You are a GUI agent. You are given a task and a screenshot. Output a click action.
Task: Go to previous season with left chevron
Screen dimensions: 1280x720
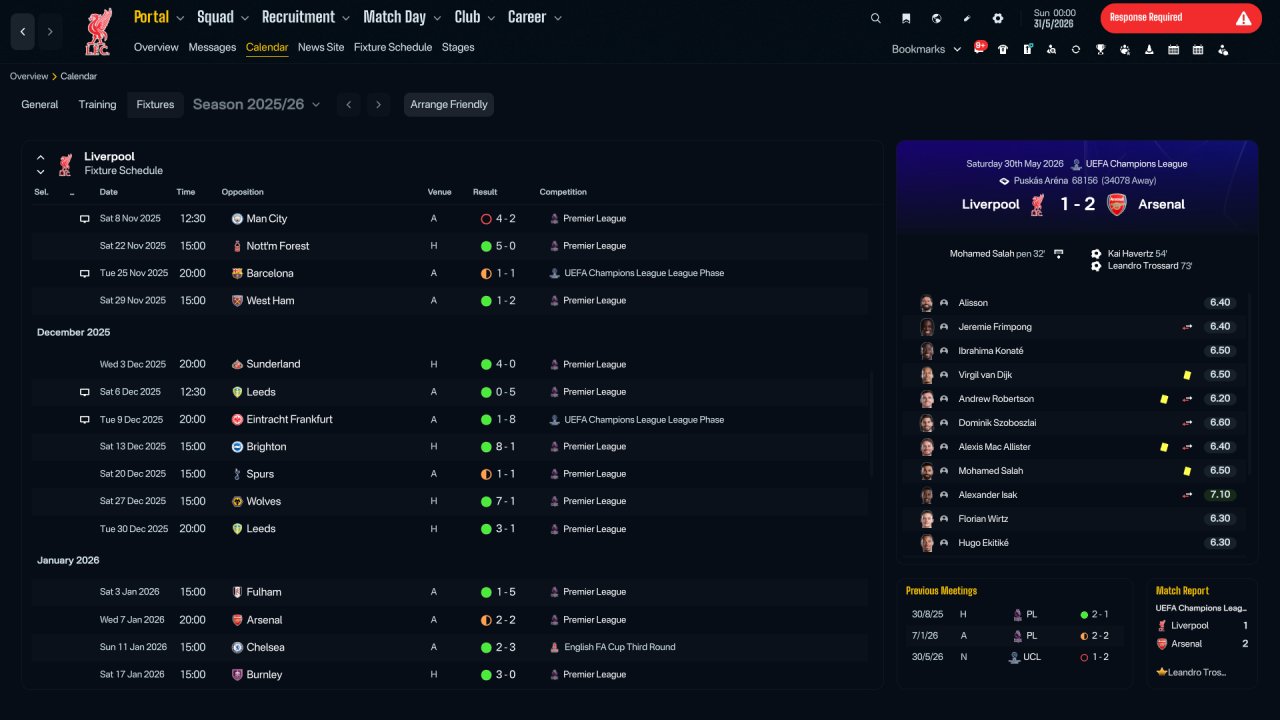coord(348,105)
